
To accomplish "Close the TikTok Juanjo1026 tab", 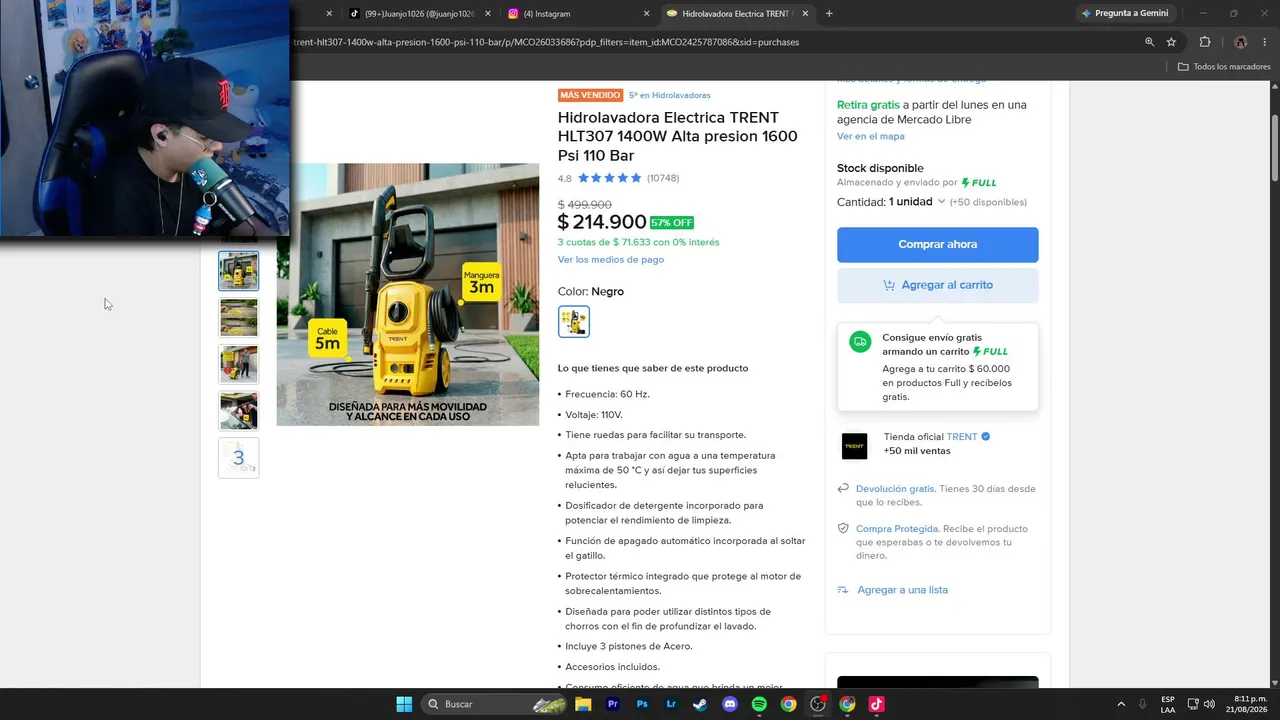I will [488, 14].
